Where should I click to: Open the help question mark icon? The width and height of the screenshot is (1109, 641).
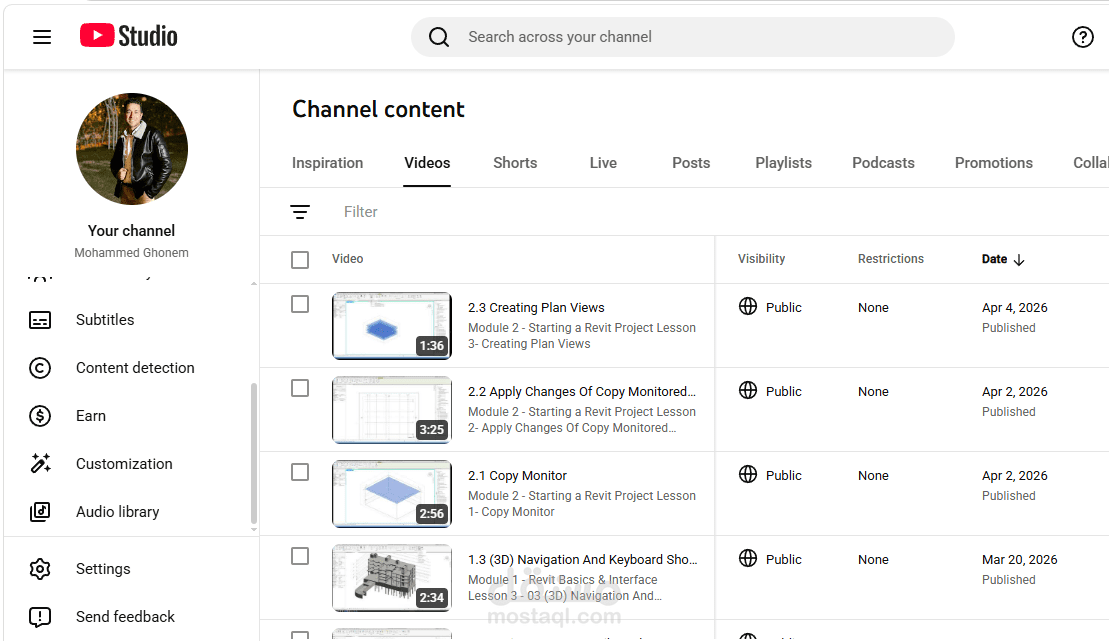point(1082,37)
